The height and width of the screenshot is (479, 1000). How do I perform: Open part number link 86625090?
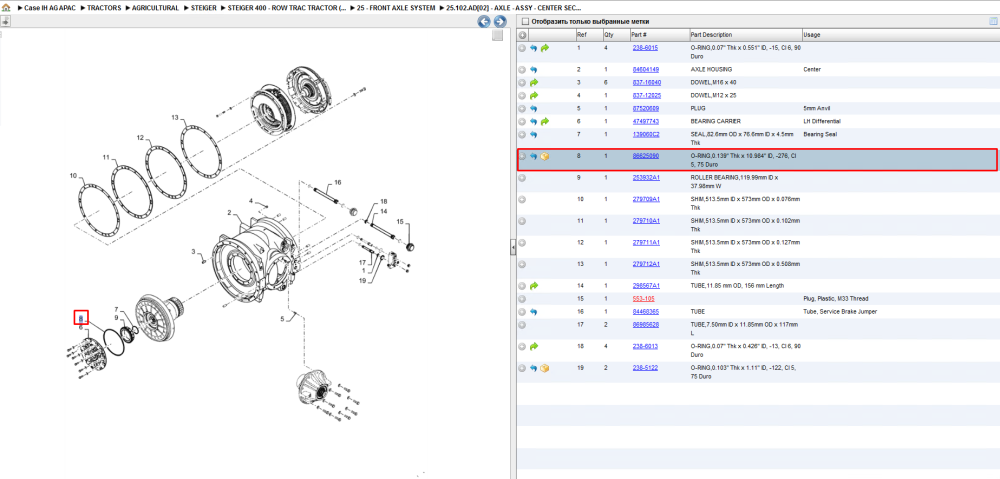tap(645, 156)
